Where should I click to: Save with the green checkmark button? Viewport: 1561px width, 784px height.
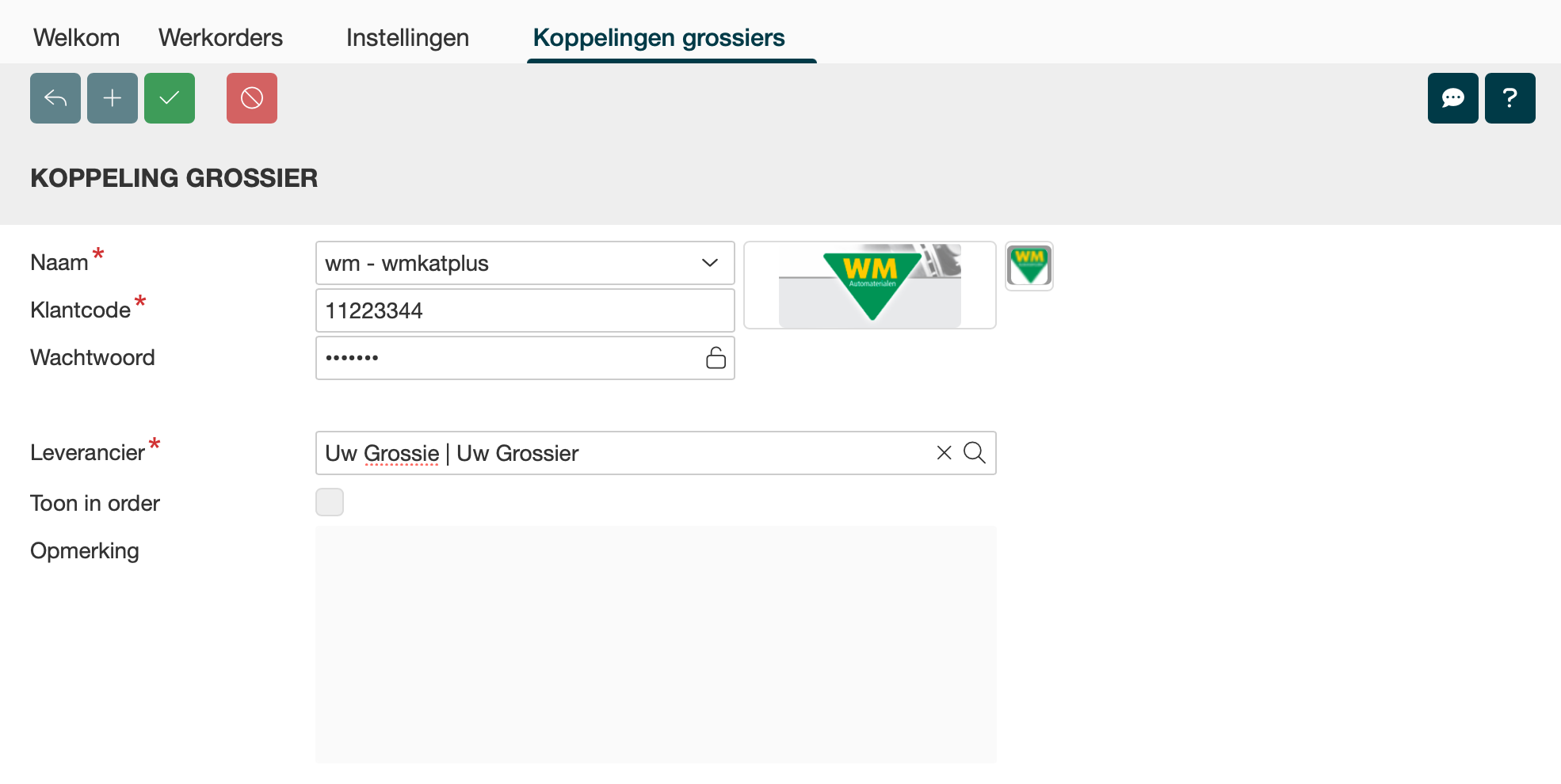[x=170, y=98]
